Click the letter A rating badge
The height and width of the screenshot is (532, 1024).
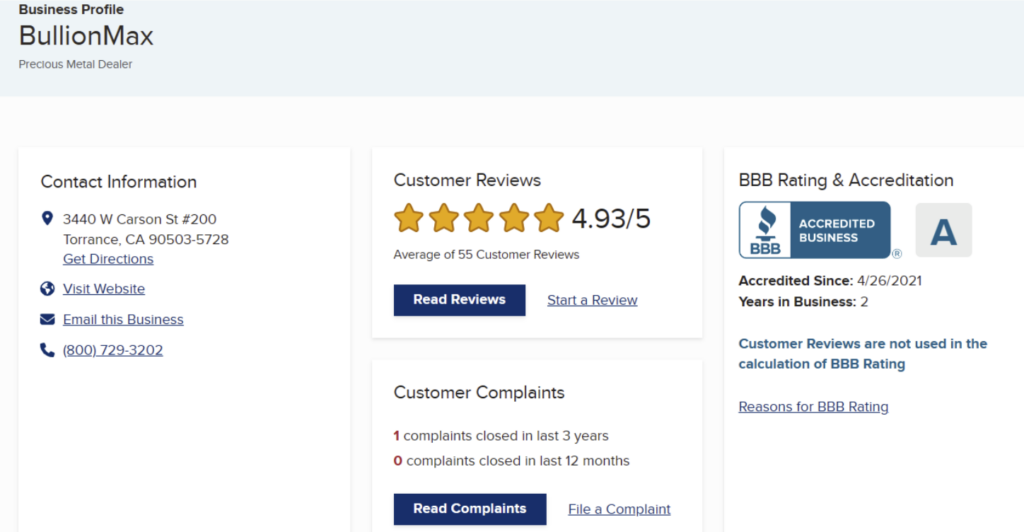click(x=943, y=230)
